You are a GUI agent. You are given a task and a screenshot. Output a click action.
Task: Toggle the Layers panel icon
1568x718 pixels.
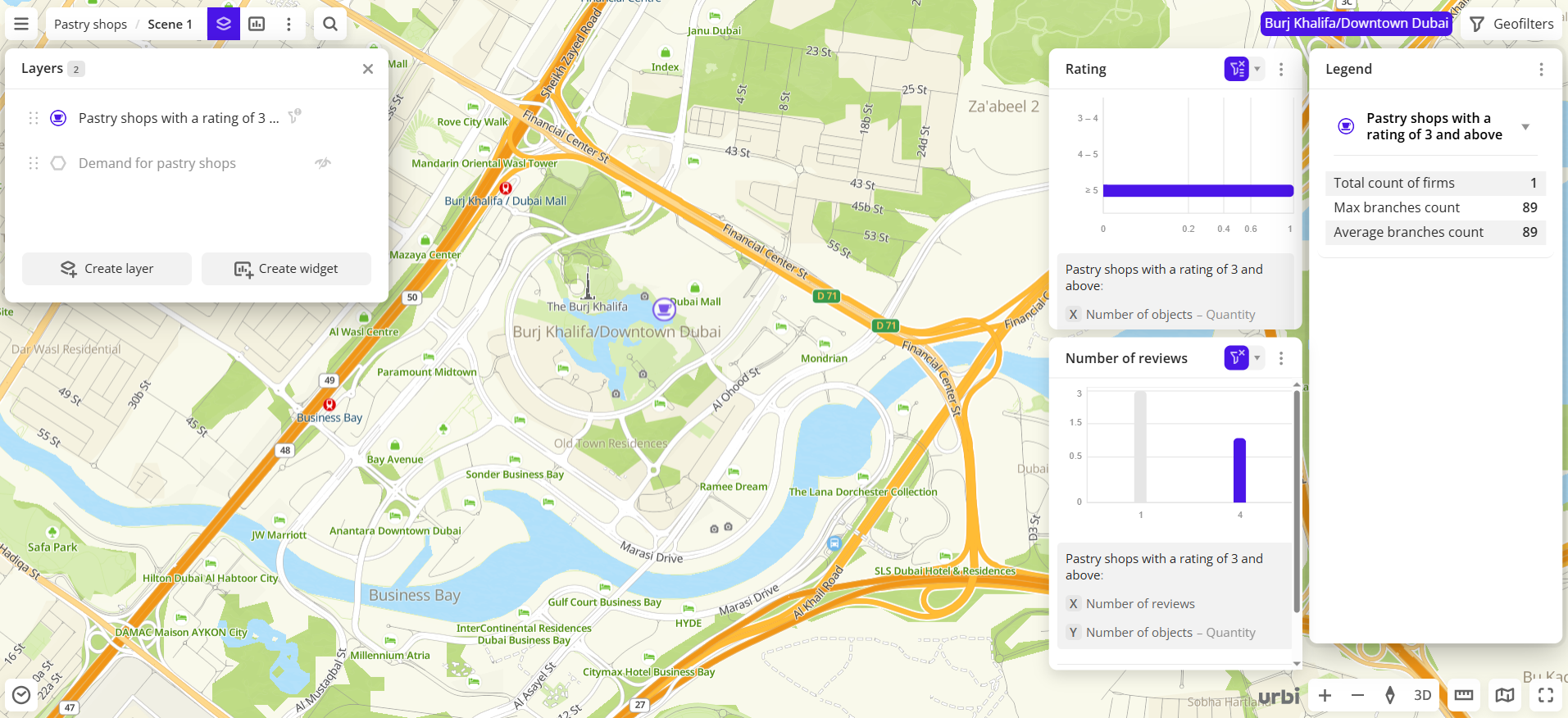click(x=224, y=24)
